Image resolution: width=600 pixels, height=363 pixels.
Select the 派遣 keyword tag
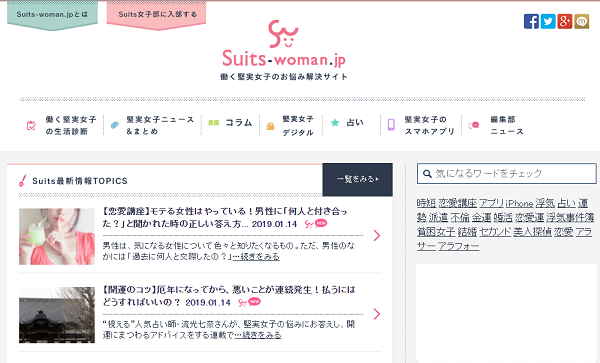click(x=438, y=218)
